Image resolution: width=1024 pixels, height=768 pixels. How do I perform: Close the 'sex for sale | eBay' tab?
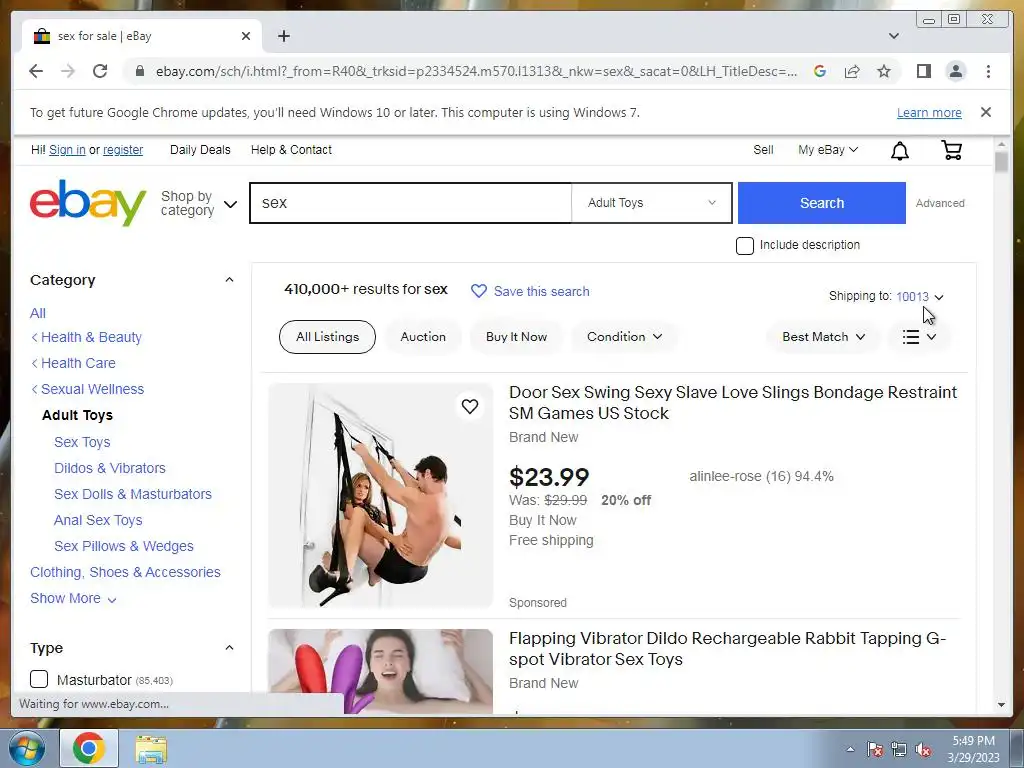(x=246, y=36)
